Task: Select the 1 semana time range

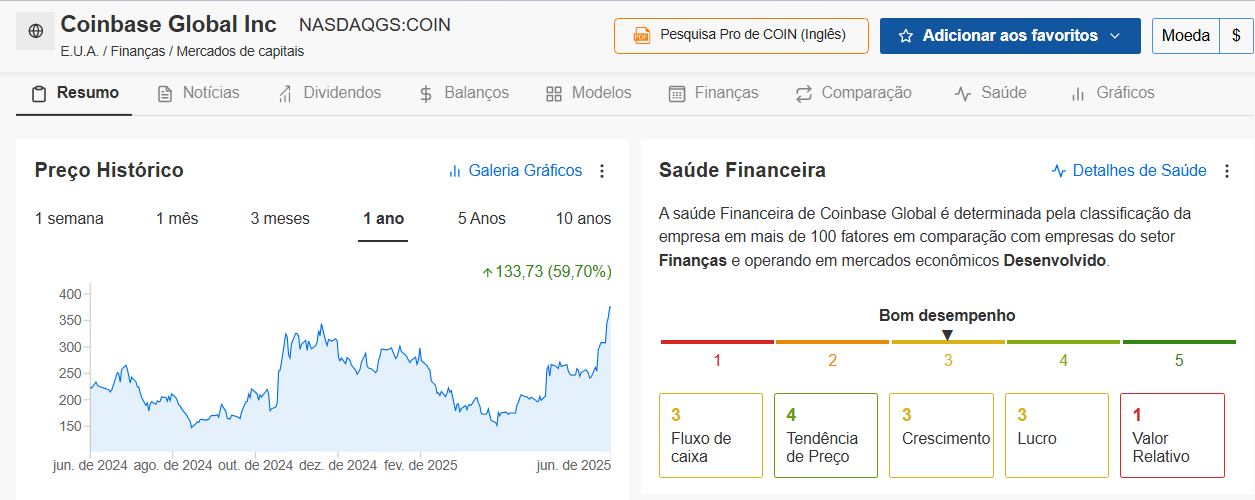Action: click(69, 218)
